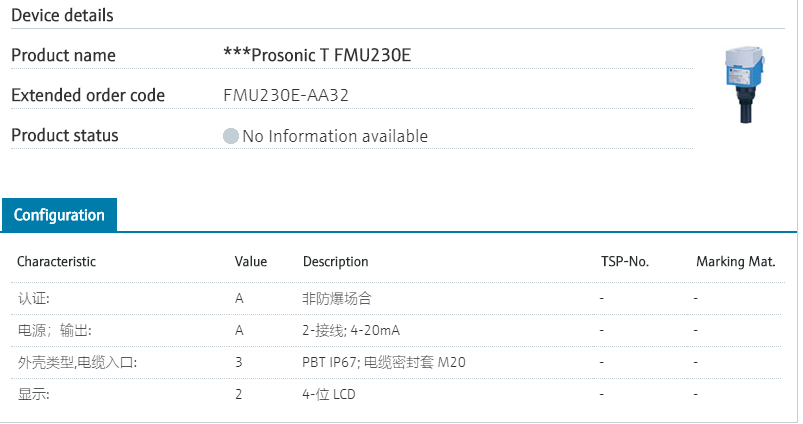
Task: Click the 非防爆场合 description text
Action: click(338, 298)
